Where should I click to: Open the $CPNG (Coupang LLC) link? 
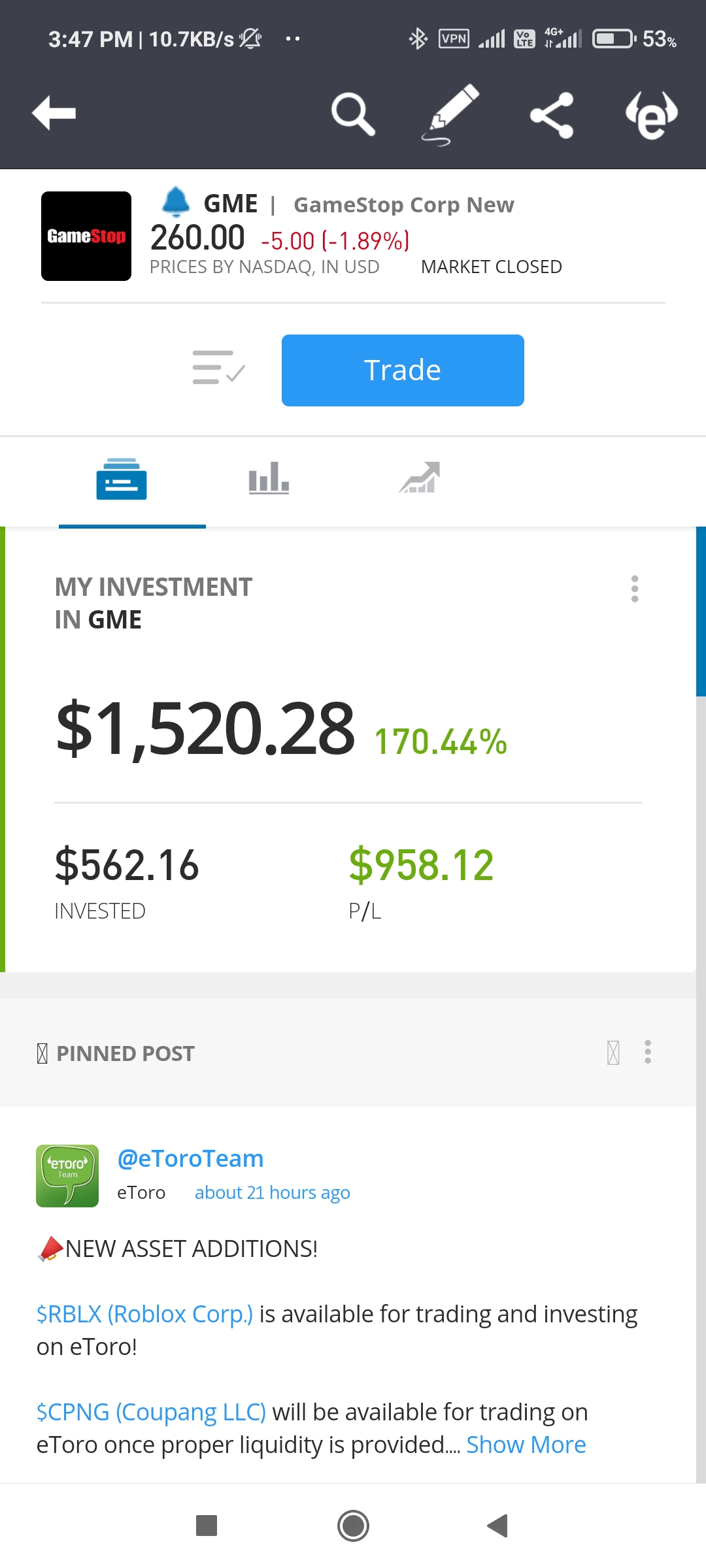[x=151, y=1412]
